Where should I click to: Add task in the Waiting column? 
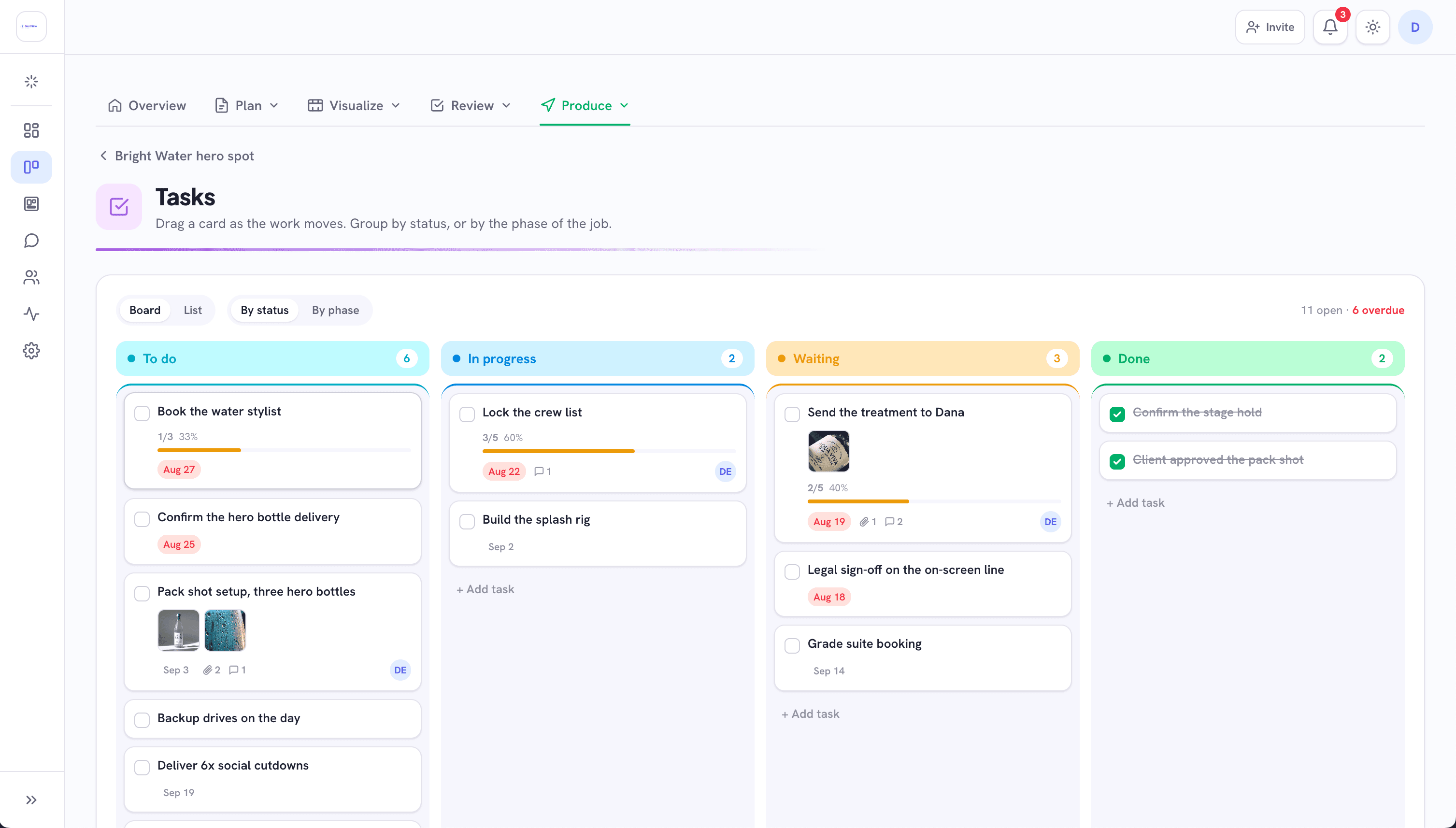(811, 714)
